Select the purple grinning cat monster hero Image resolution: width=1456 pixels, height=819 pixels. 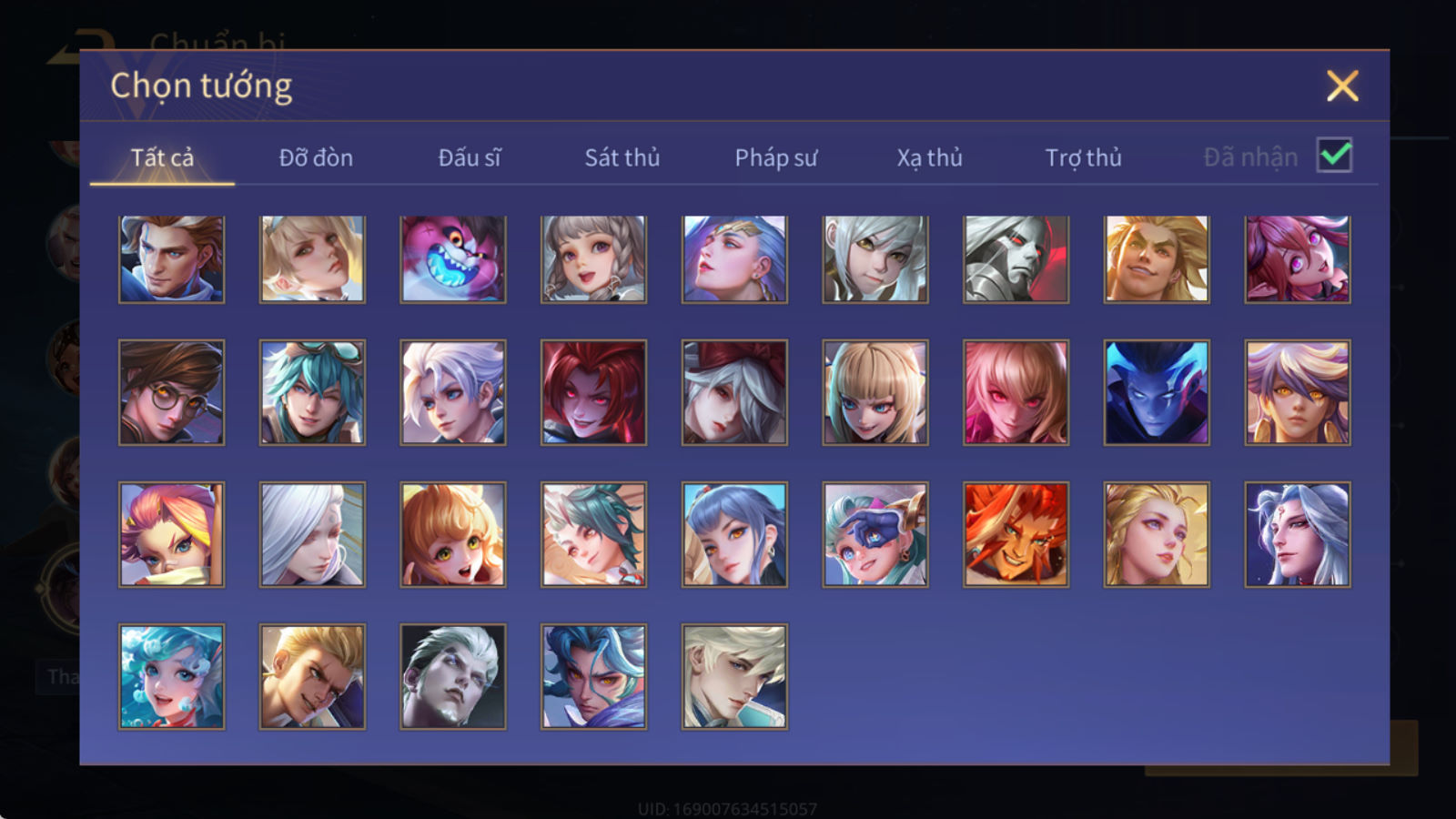[453, 259]
